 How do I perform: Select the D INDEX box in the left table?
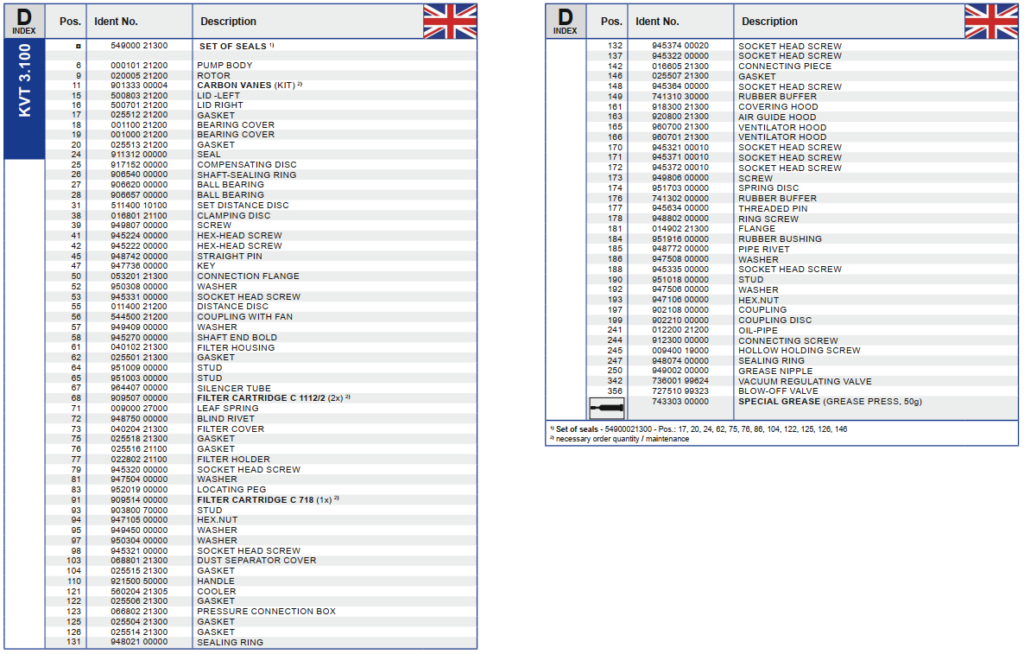(x=24, y=21)
